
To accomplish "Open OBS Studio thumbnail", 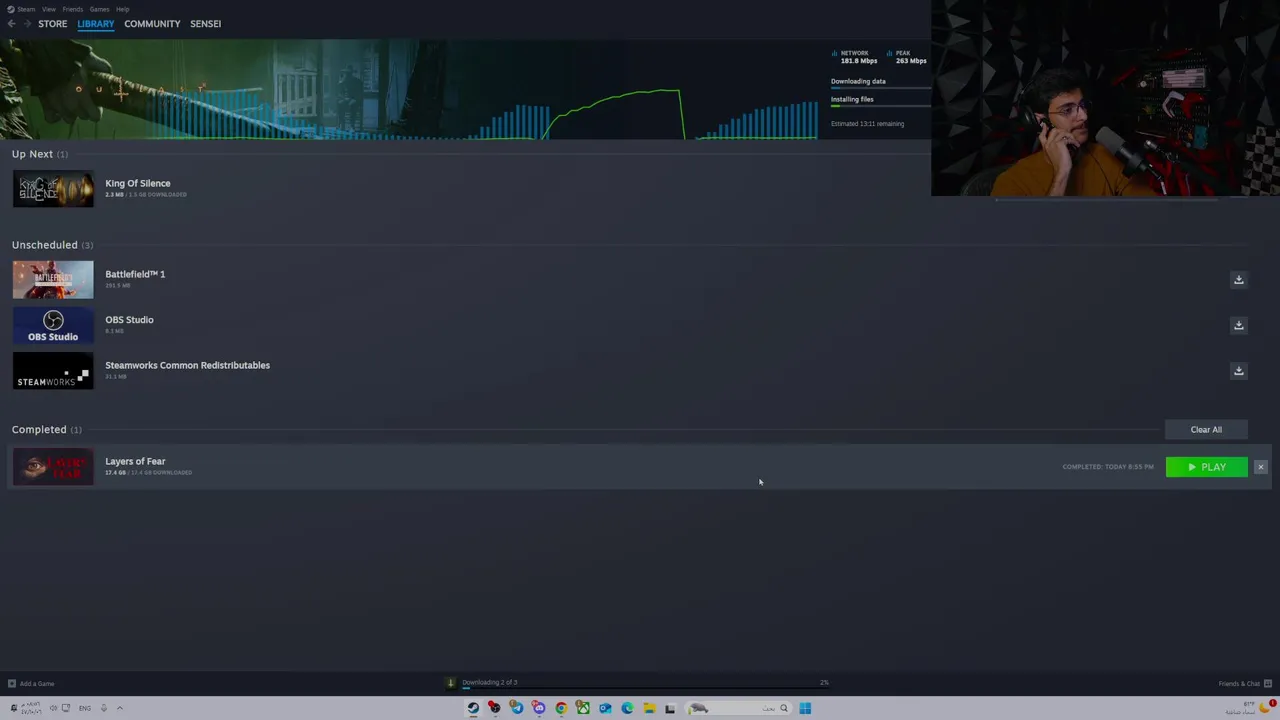I will 53,326.
